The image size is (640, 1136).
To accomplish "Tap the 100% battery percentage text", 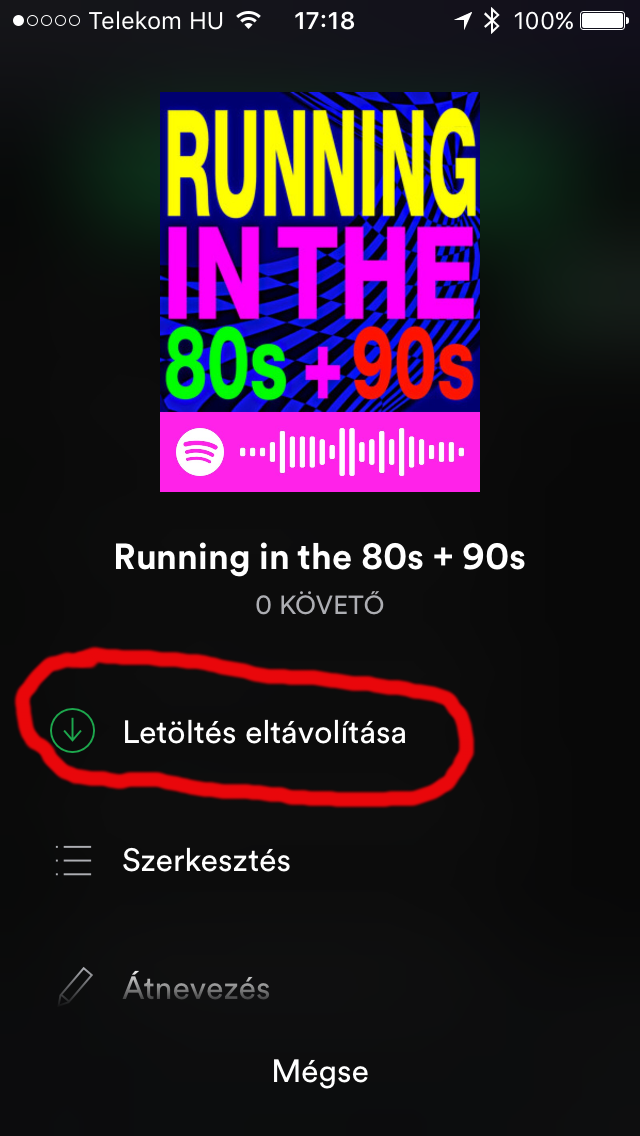I will pos(544,21).
